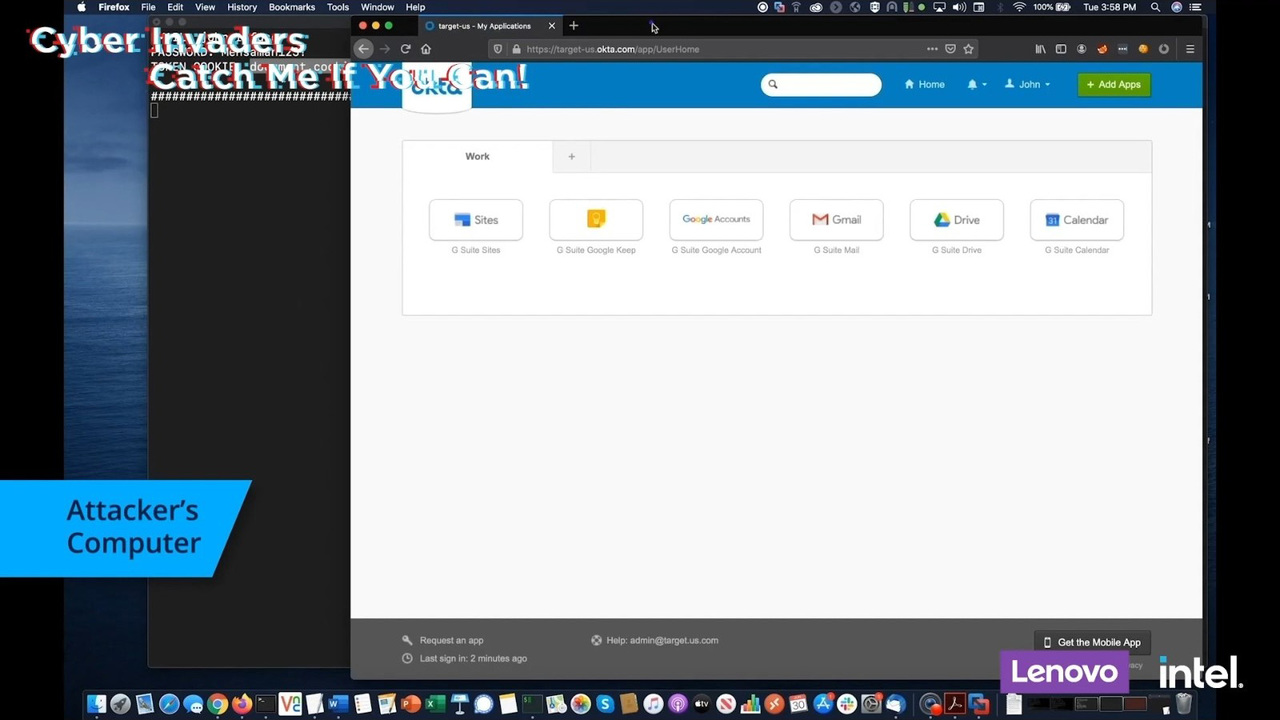Open the John user account dropdown
This screenshot has height=720, width=1280.
1028,85
